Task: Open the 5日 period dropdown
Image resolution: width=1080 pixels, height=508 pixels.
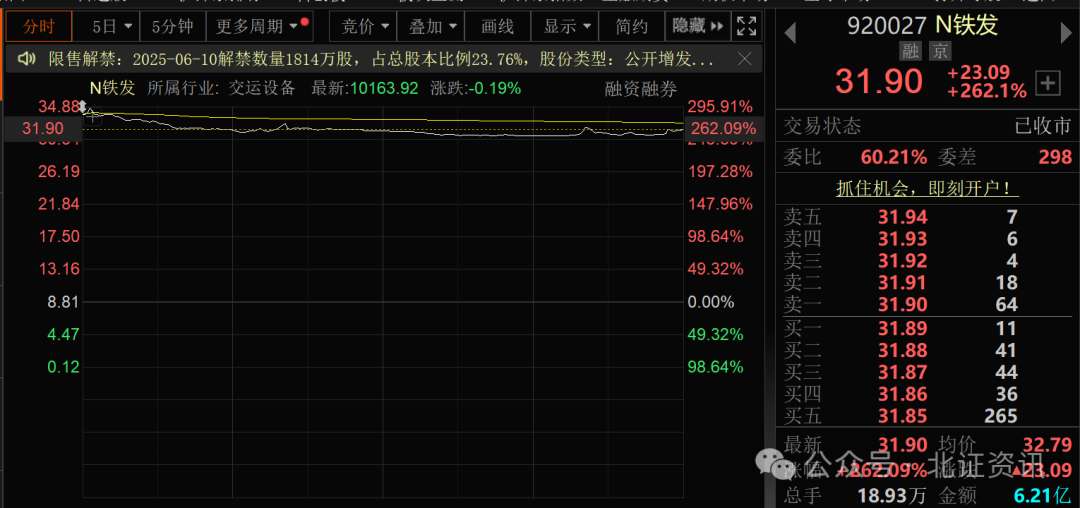Action: click(105, 27)
